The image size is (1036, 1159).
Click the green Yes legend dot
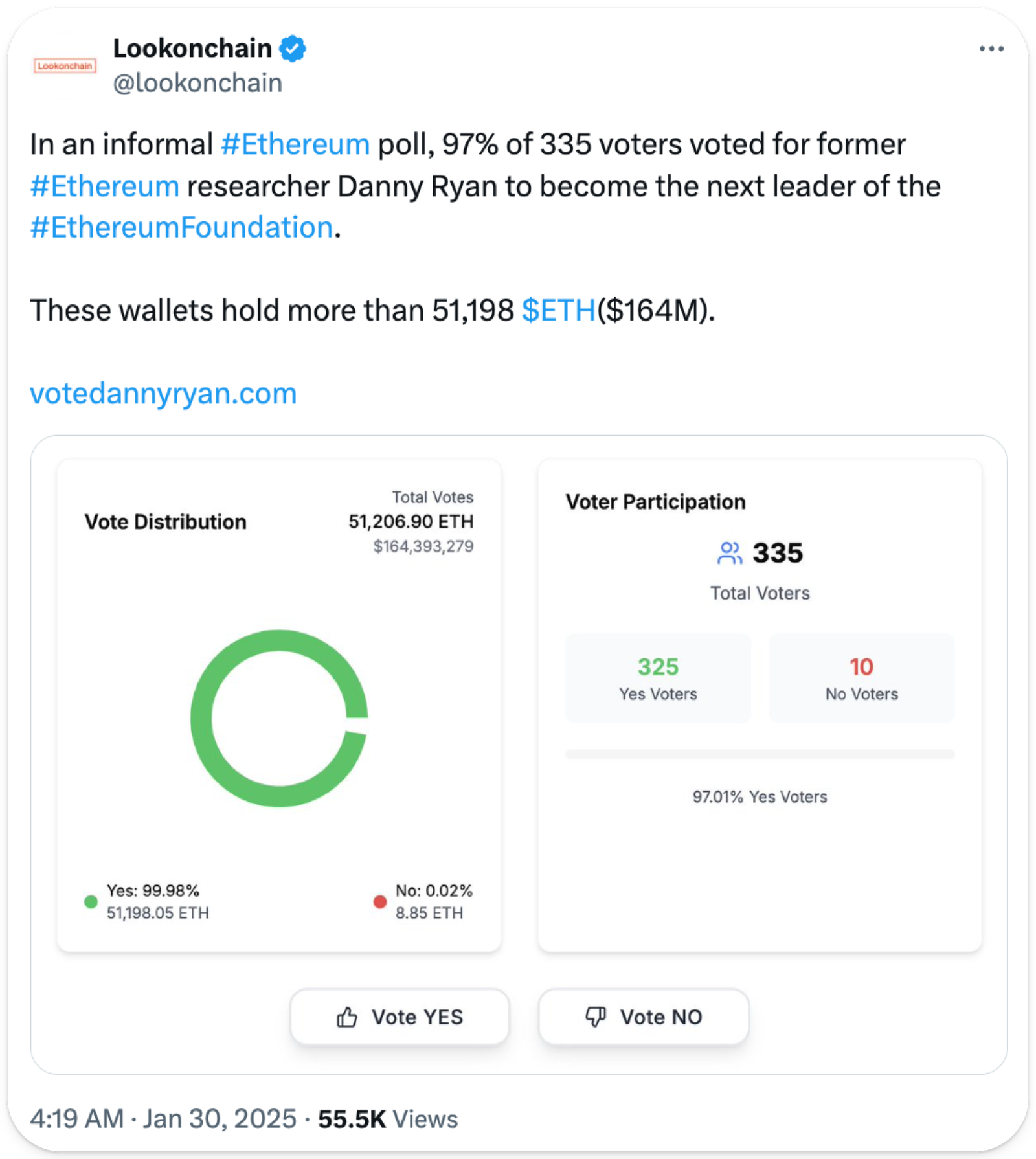[91, 902]
